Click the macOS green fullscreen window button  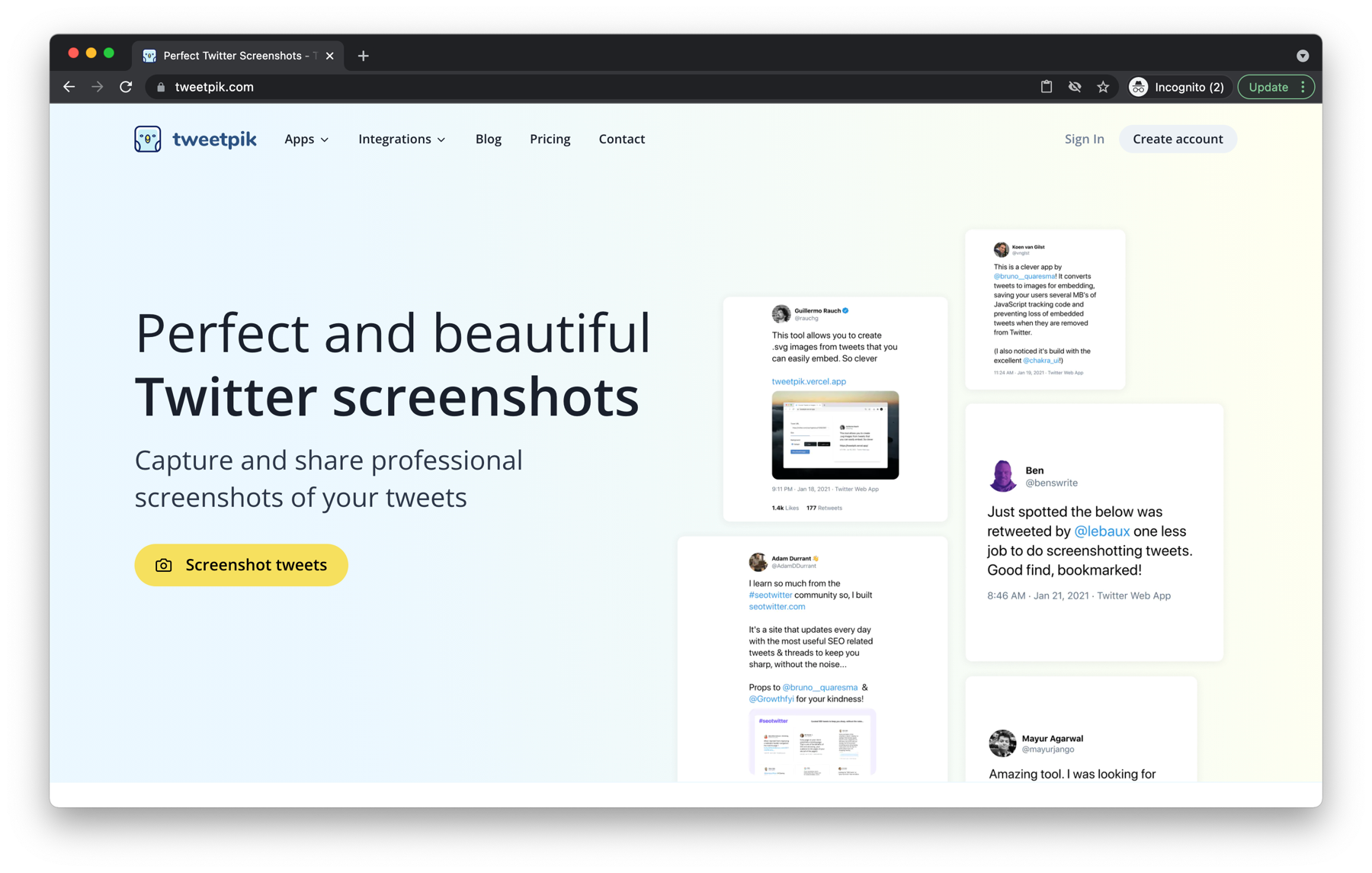click(110, 53)
